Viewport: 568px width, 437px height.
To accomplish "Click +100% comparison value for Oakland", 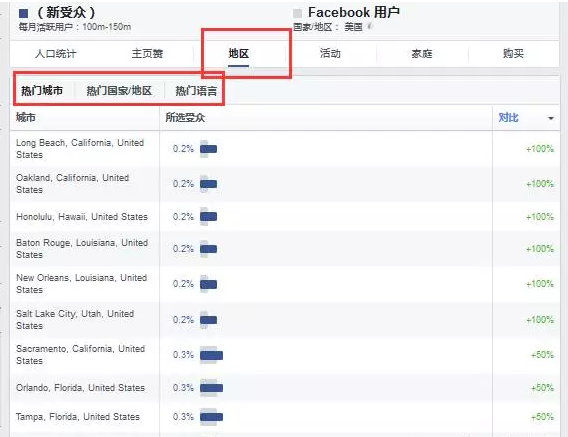I will pyautogui.click(x=540, y=184).
